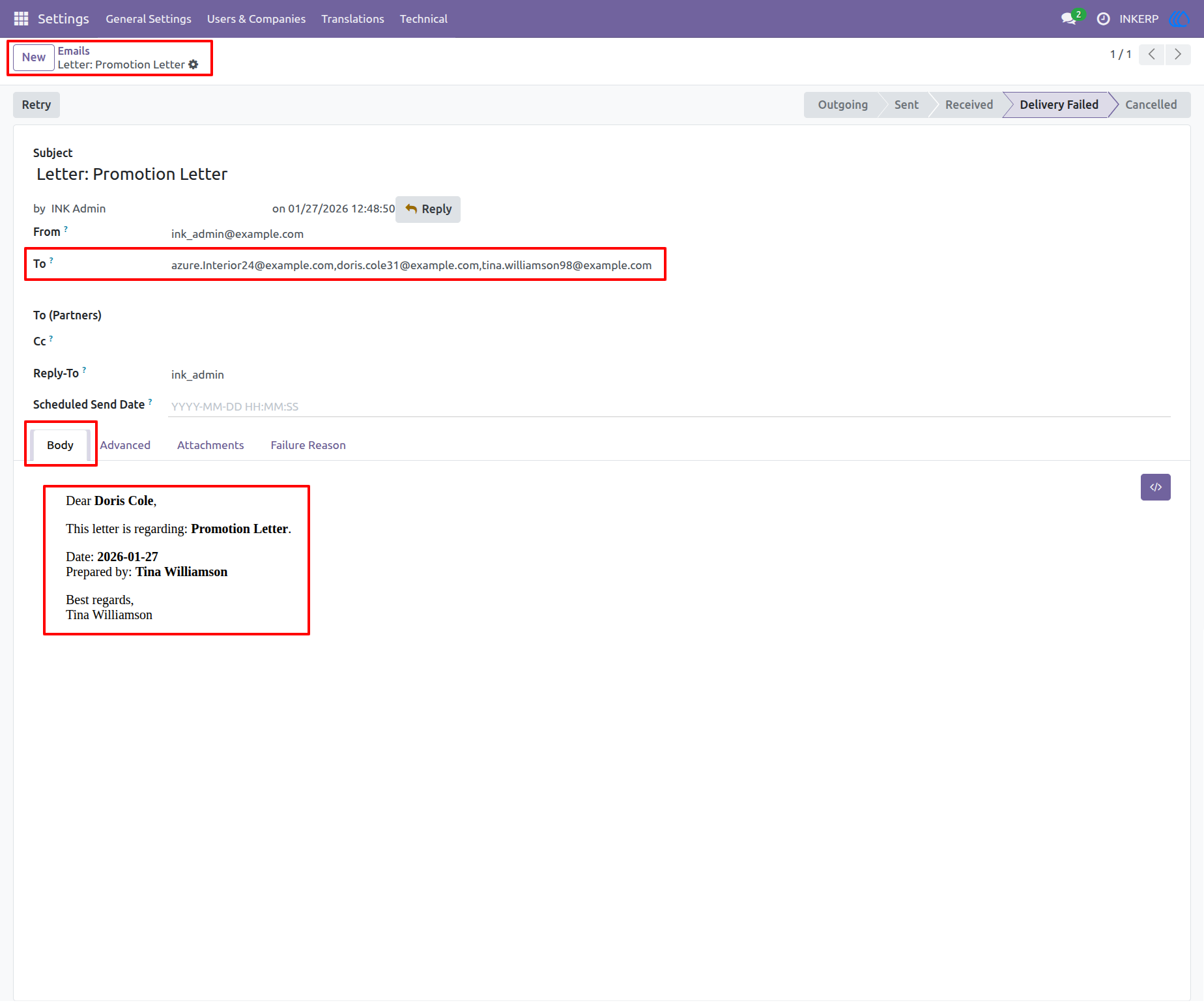Click the Reply button

point(428,209)
